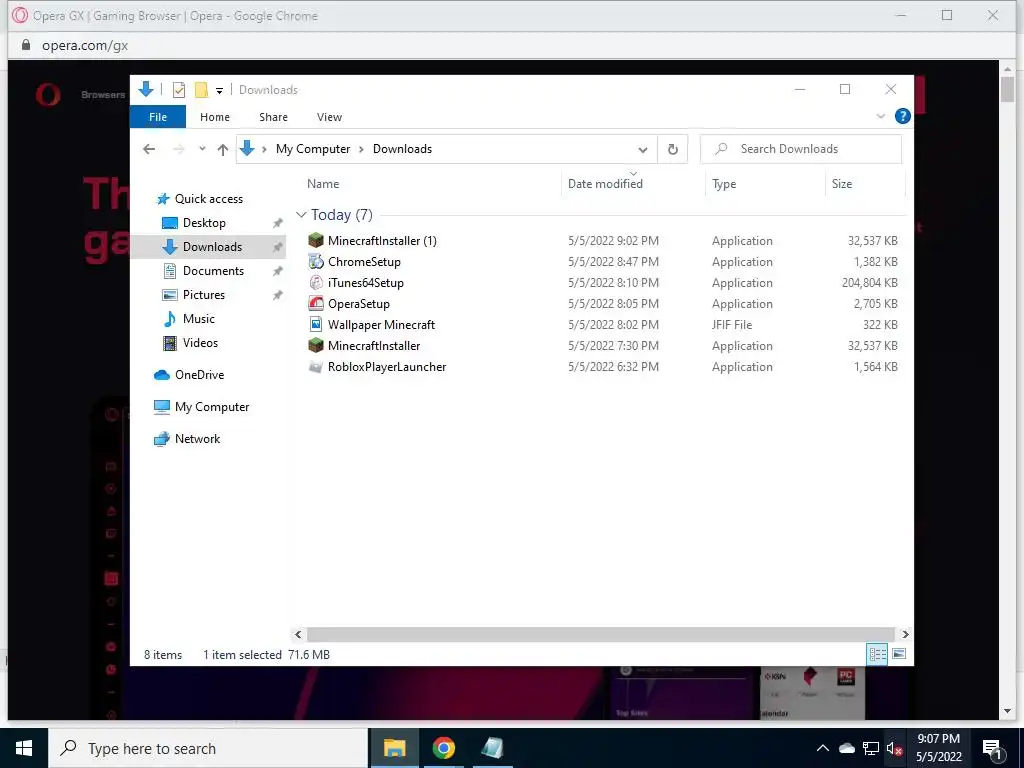Click the Music note icon in sidebar
This screenshot has width=1024, height=768.
(170, 319)
